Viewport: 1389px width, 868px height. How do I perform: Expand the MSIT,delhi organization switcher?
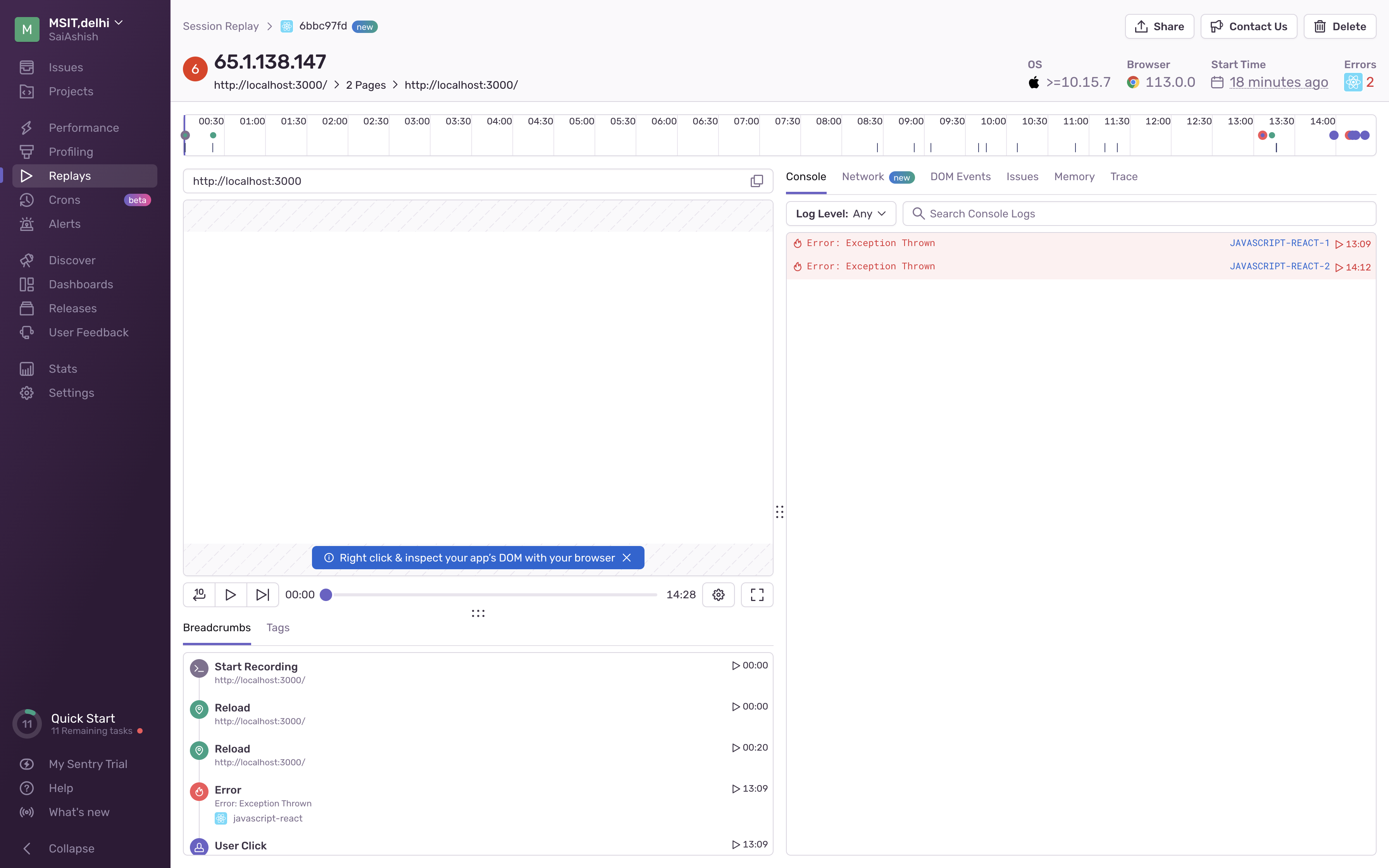(87, 23)
